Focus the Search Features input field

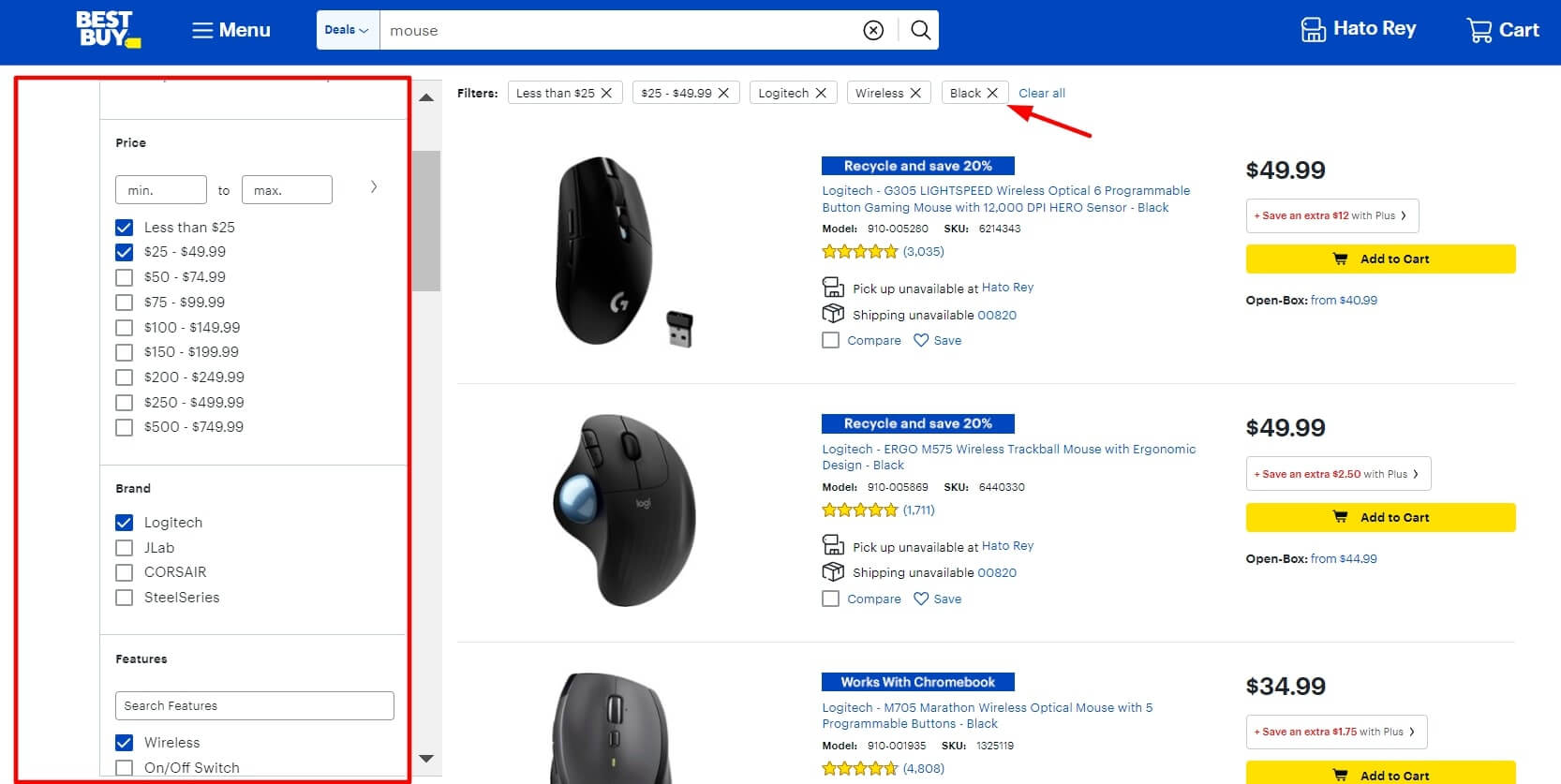tap(254, 706)
